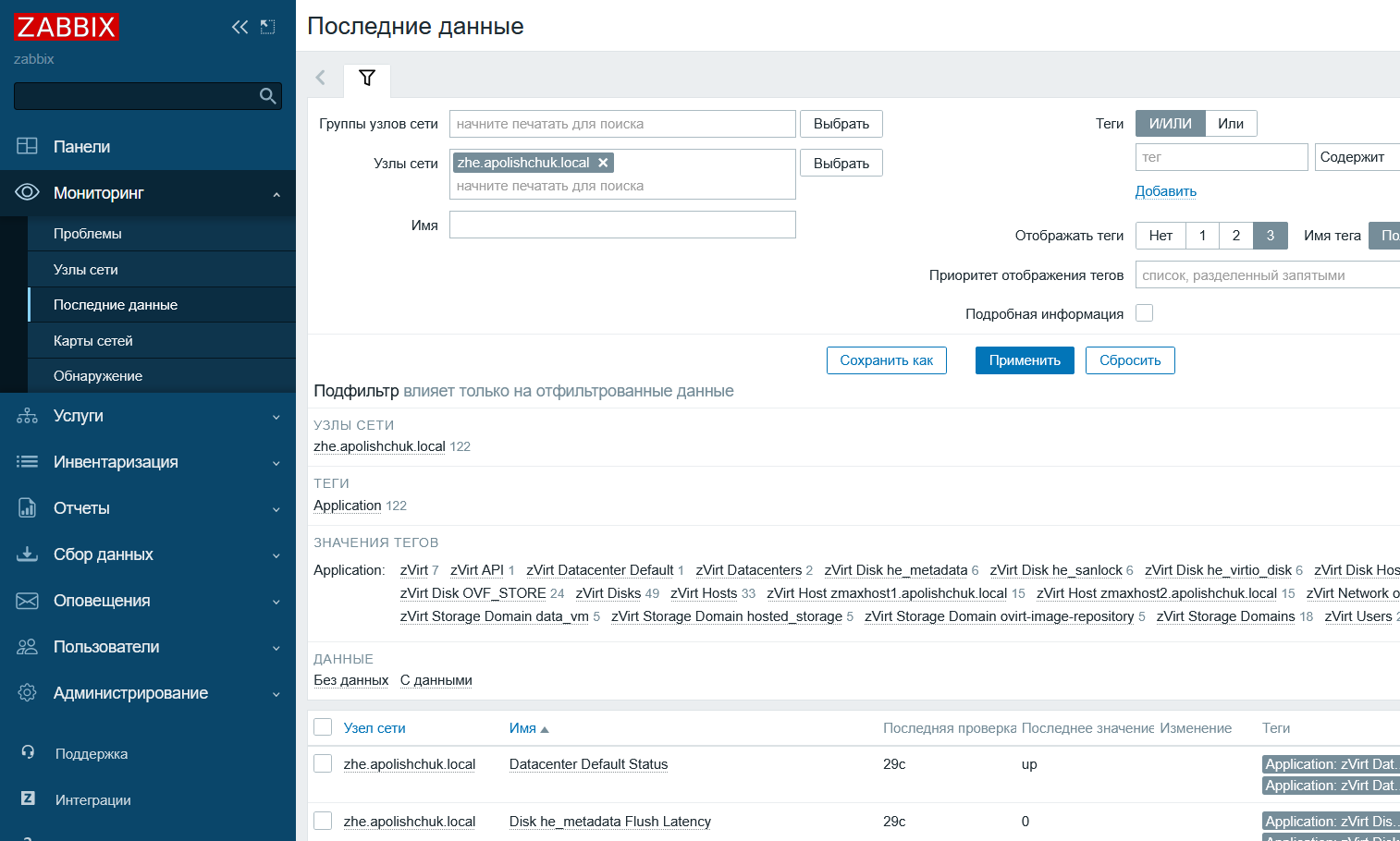This screenshot has width=1400, height=841.
Task: Click the Администрирование gear icon
Action: 27,693
